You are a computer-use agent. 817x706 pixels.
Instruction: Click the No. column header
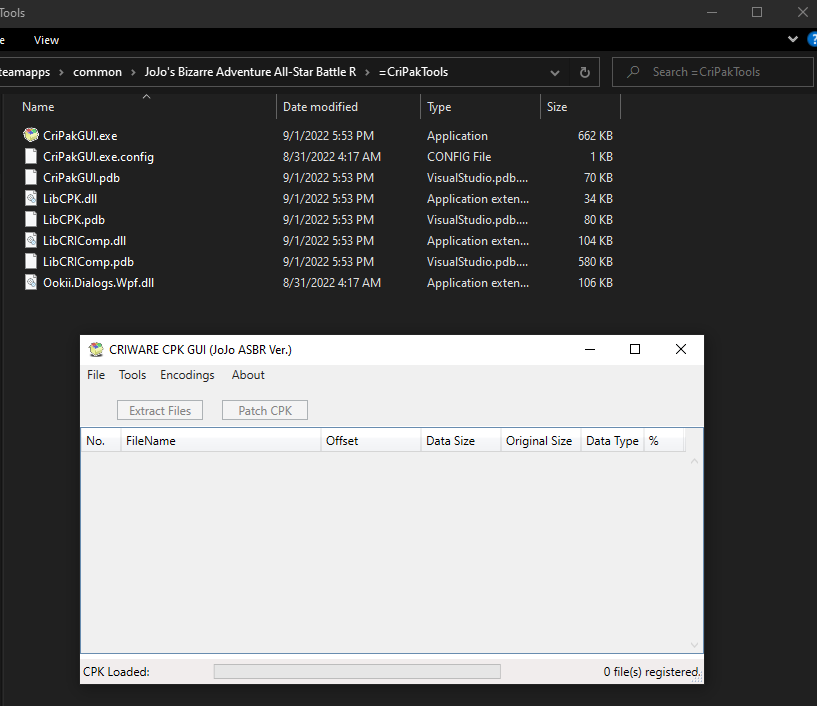click(x=101, y=441)
